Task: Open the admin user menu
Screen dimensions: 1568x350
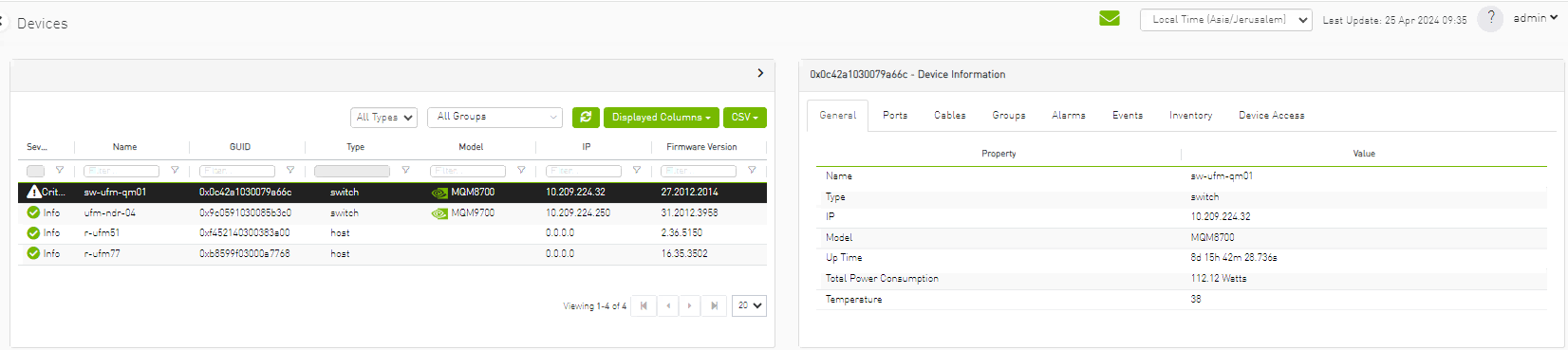Action: 1535,18
